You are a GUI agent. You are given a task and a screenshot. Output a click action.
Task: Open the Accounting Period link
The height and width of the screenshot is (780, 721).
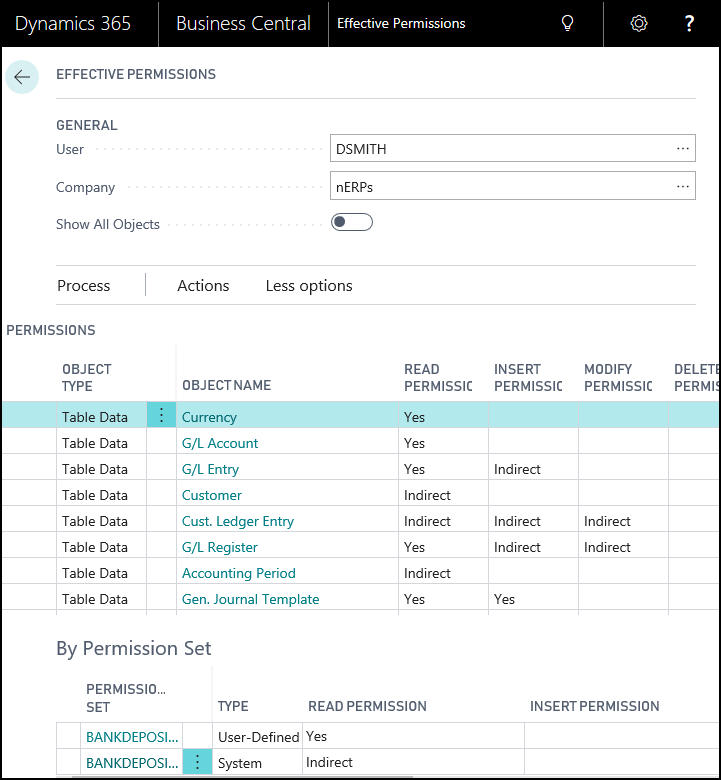tap(238, 573)
